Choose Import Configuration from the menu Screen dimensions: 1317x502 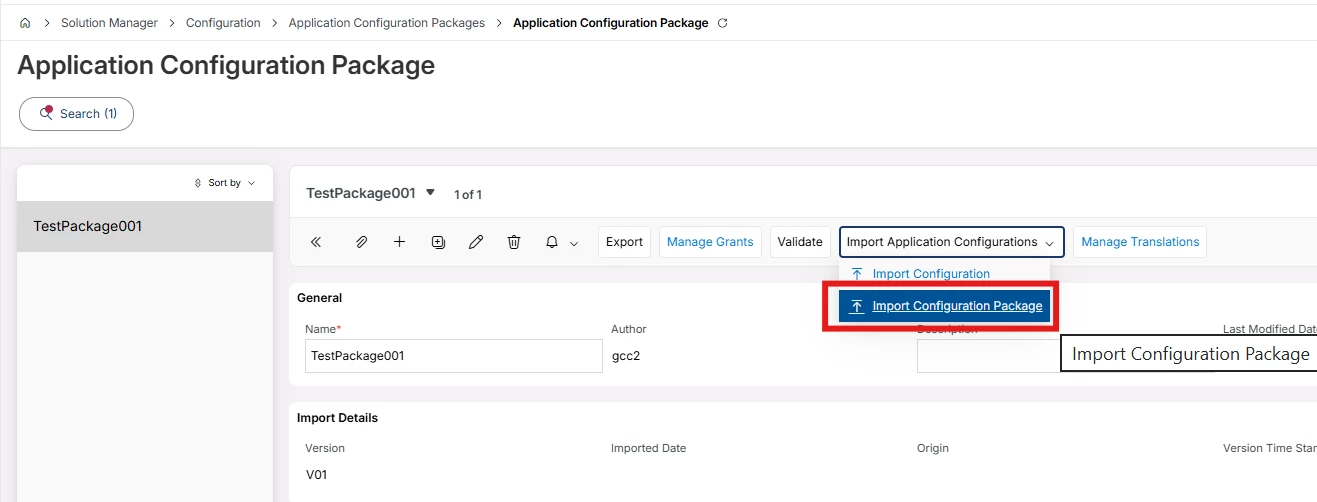[x=930, y=274]
